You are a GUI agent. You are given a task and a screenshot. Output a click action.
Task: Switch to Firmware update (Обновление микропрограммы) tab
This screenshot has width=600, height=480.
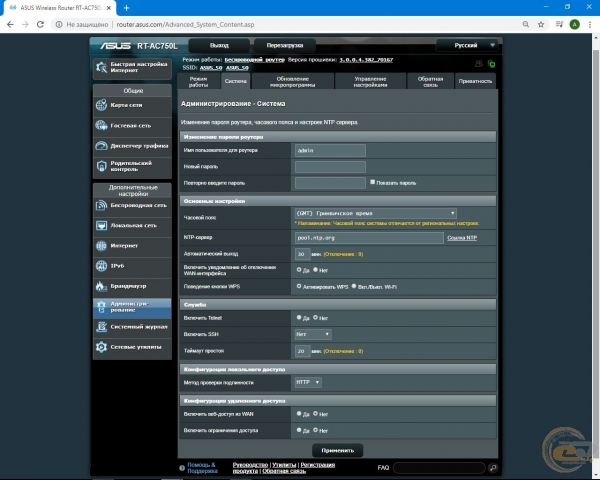click(x=293, y=82)
